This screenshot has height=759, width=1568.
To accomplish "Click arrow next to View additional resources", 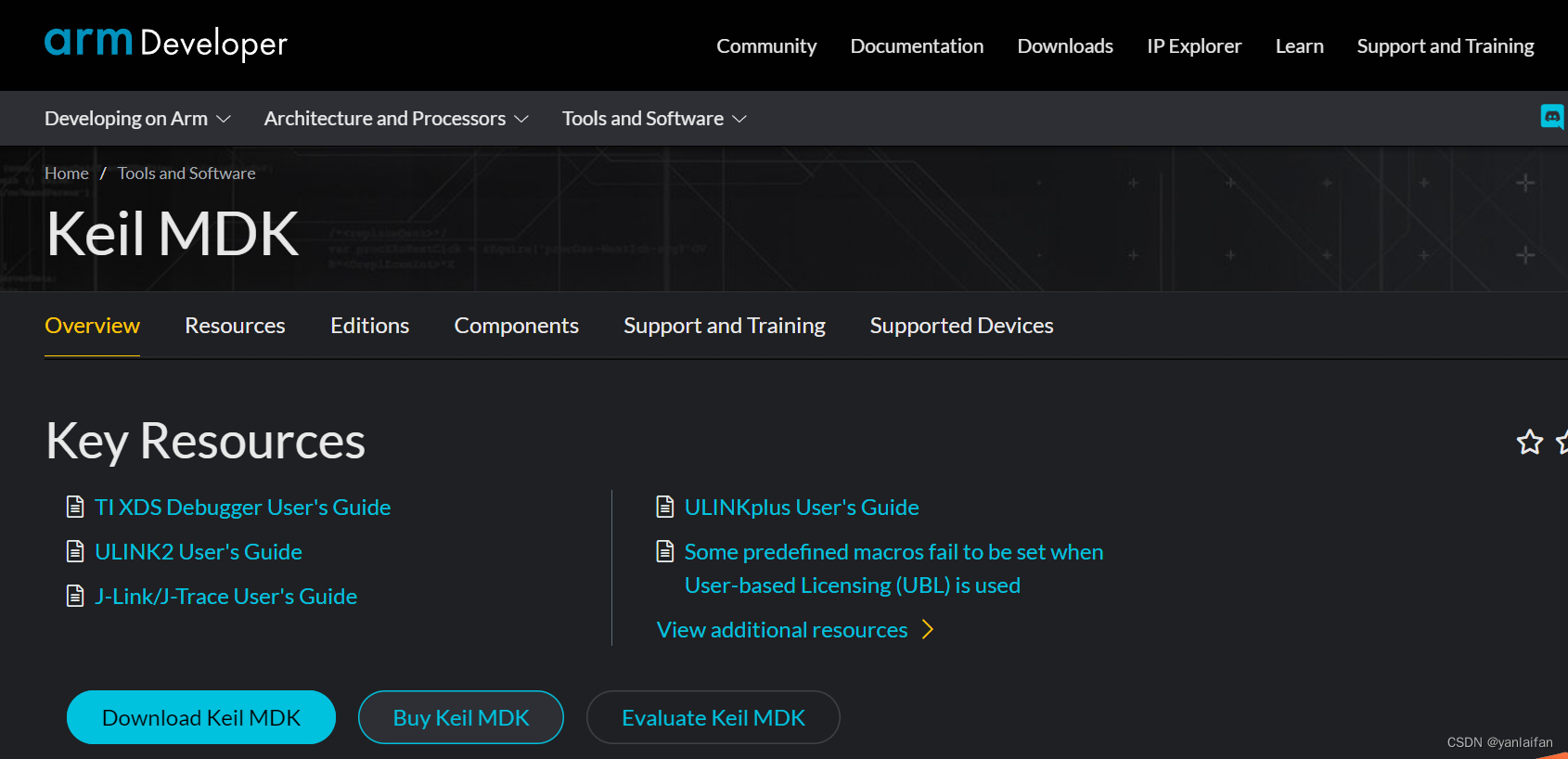I will pos(927,630).
